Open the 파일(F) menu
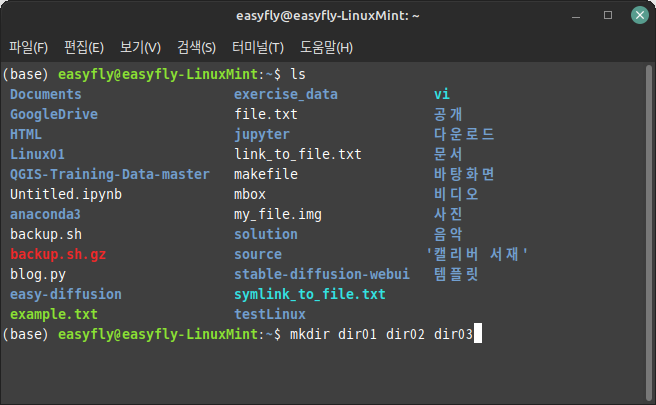 tap(28, 47)
